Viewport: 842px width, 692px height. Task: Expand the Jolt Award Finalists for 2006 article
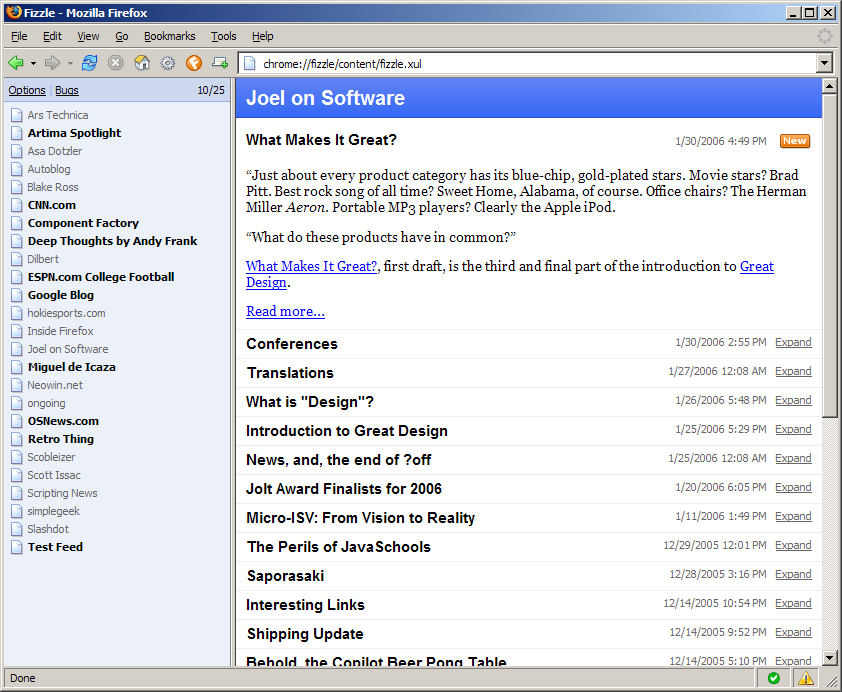click(793, 487)
